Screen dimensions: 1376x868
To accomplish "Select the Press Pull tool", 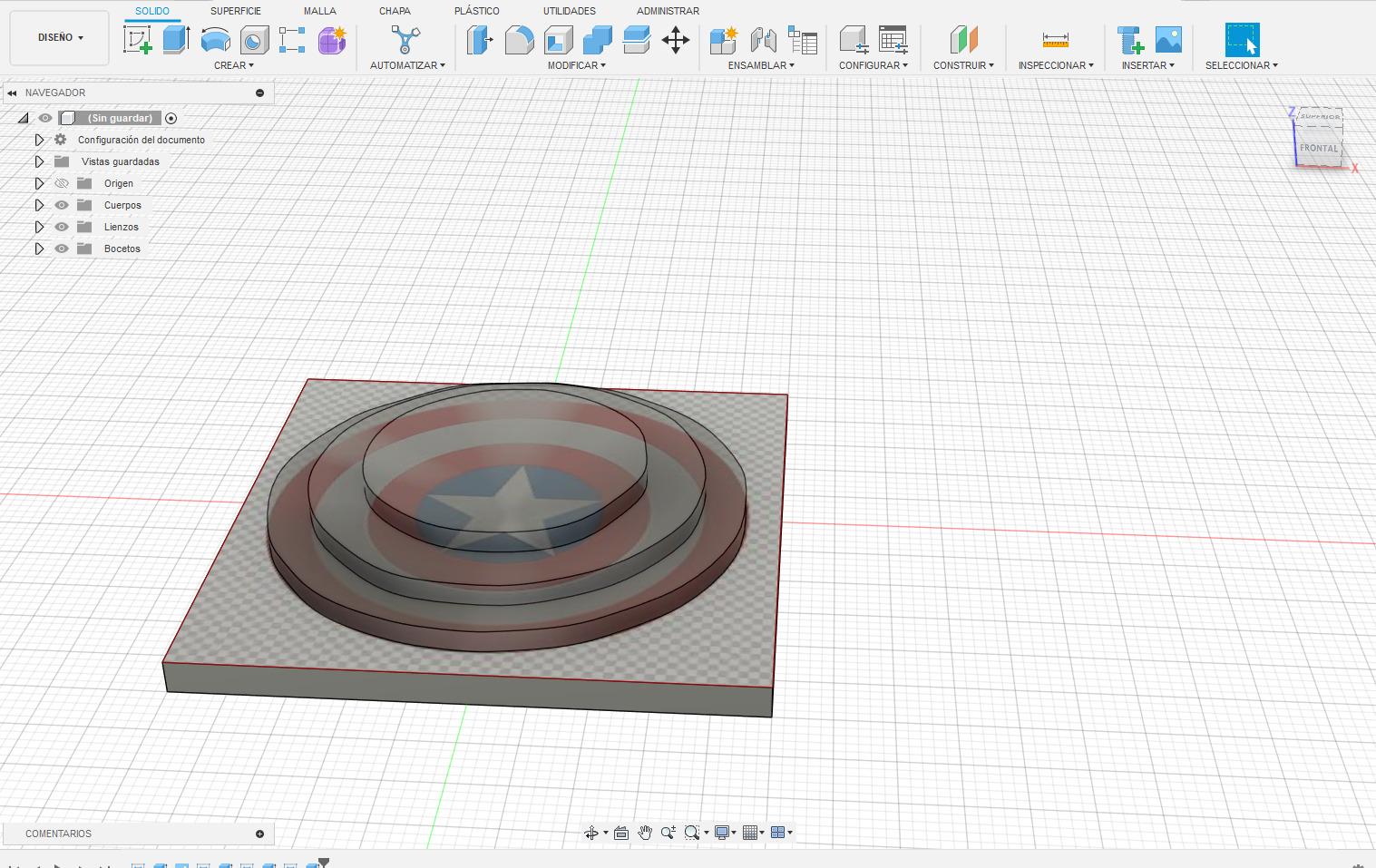I will coord(480,40).
